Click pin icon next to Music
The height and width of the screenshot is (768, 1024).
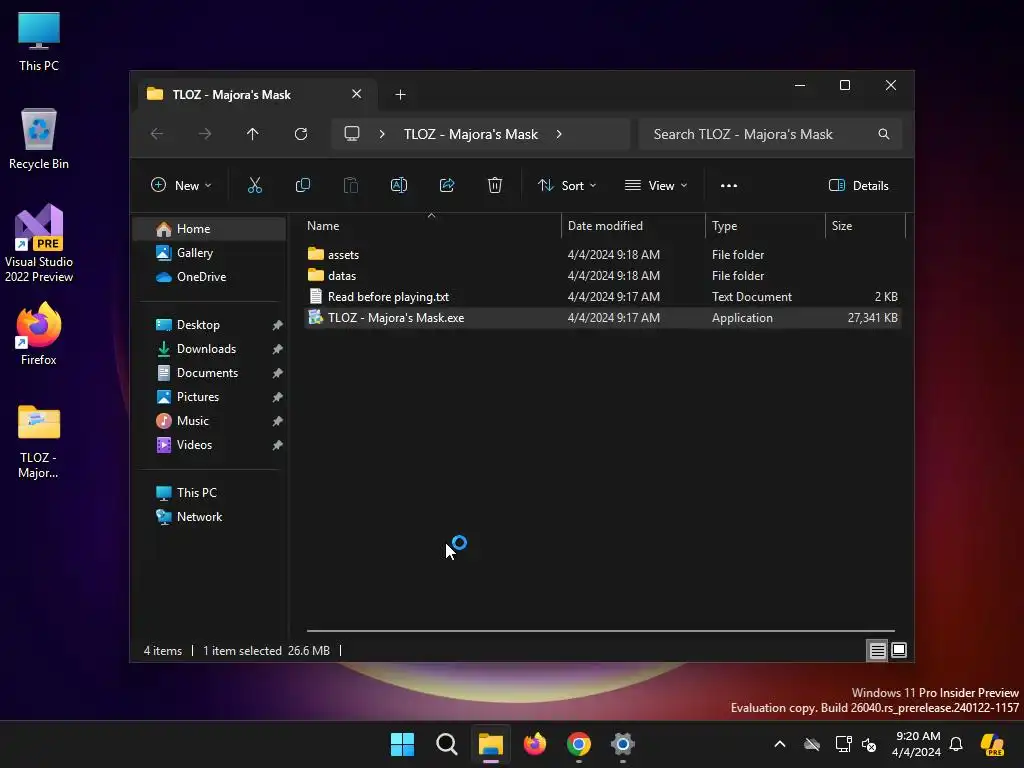coord(278,421)
